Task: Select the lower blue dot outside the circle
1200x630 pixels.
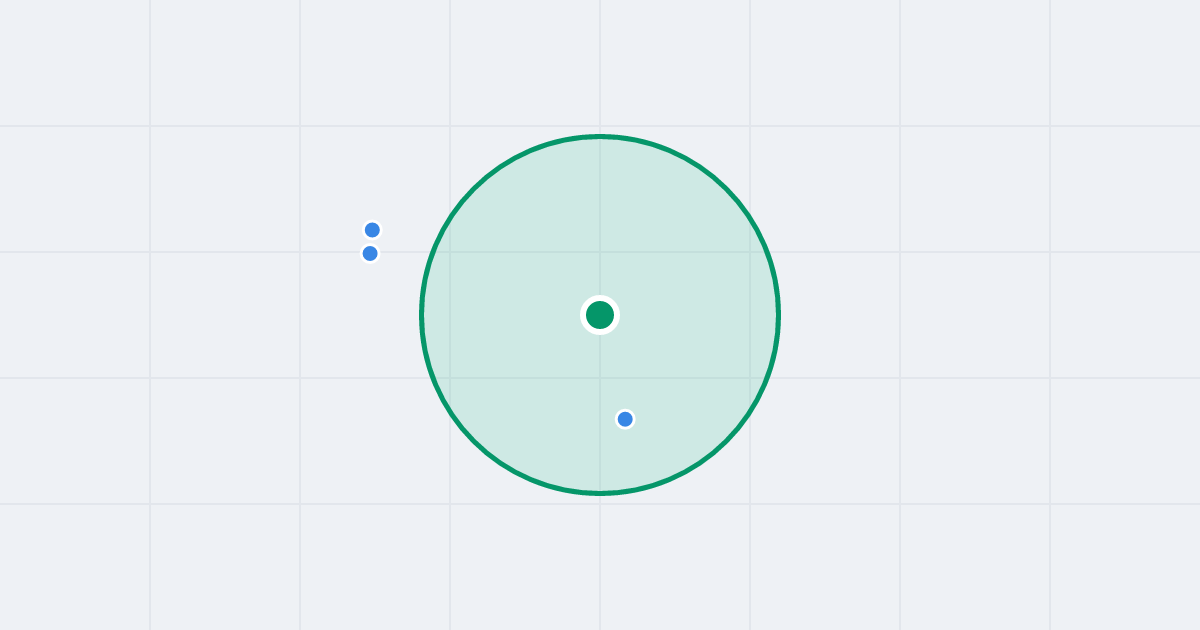Action: (x=370, y=253)
